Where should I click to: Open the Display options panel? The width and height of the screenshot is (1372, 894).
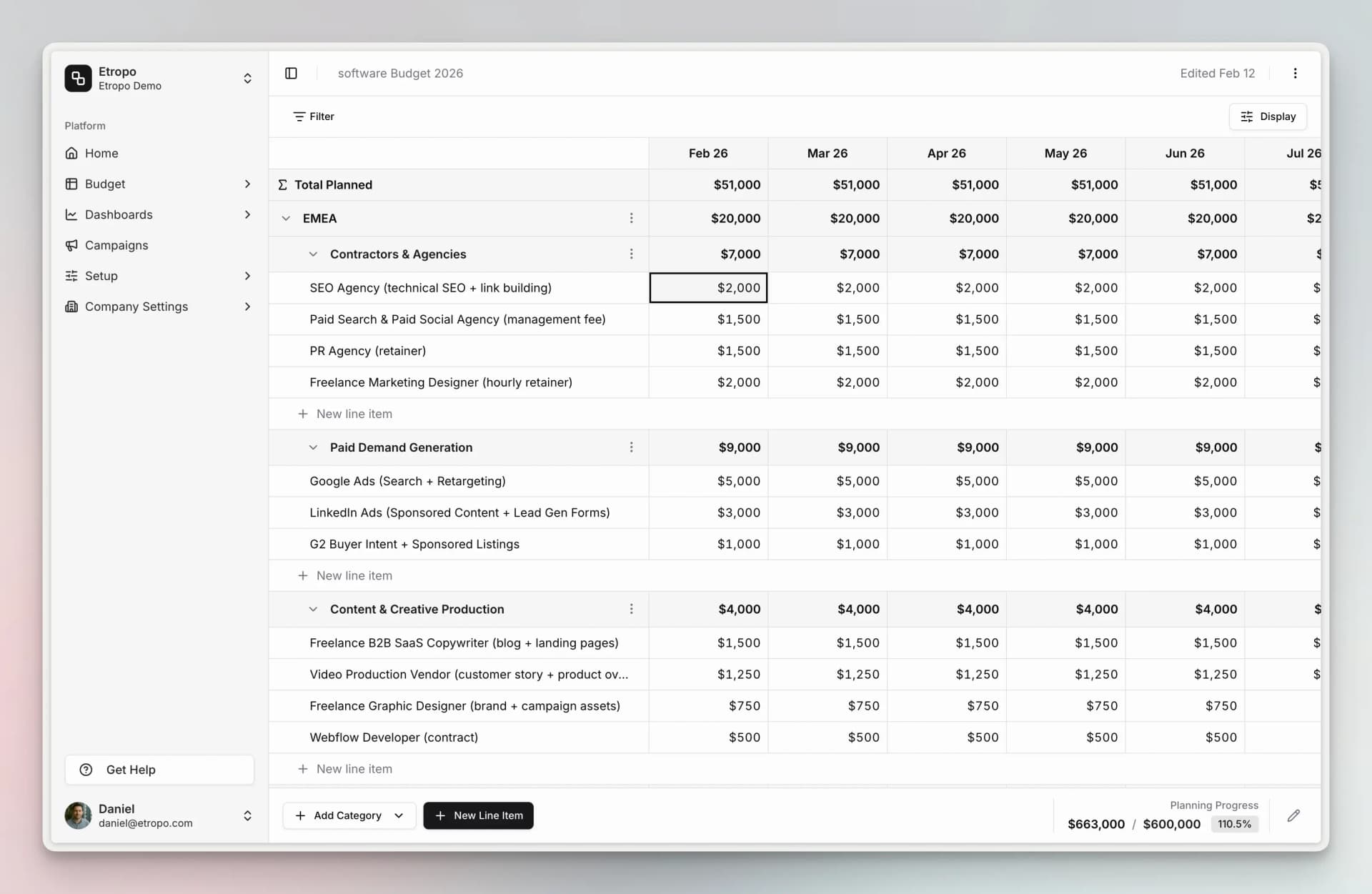pyautogui.click(x=1268, y=116)
